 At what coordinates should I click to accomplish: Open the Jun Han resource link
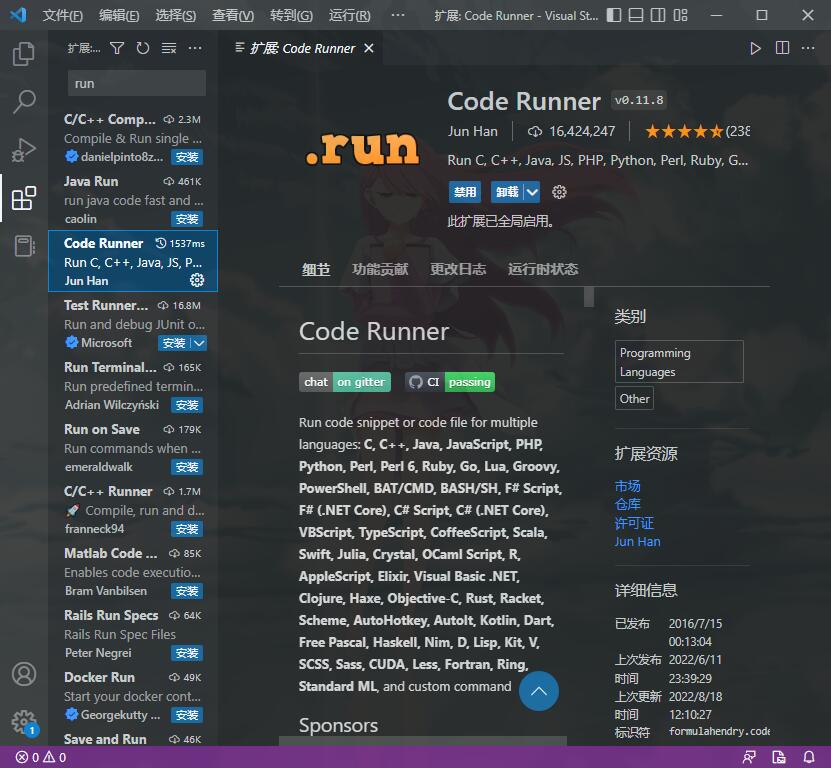point(637,542)
